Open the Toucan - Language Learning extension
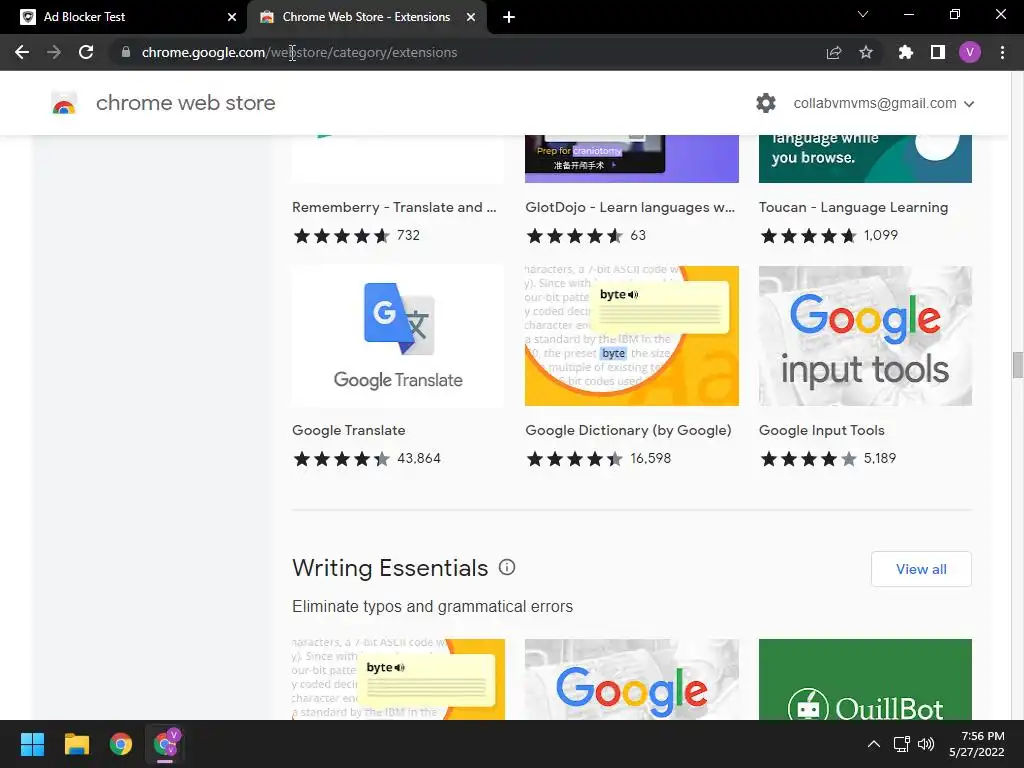This screenshot has width=1024, height=768. click(x=853, y=207)
